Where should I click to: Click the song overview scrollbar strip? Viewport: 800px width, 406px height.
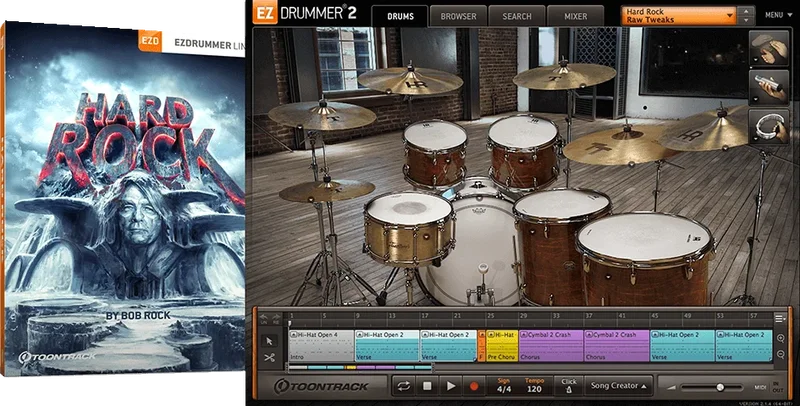tap(360, 367)
